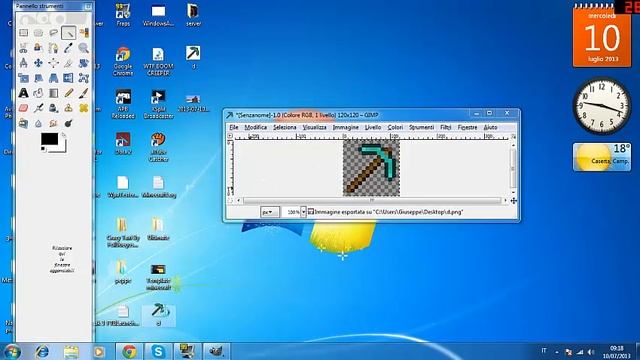Image resolution: width=640 pixels, height=360 pixels.
Task: Select the Text tool
Action: pyautogui.click(x=23, y=93)
